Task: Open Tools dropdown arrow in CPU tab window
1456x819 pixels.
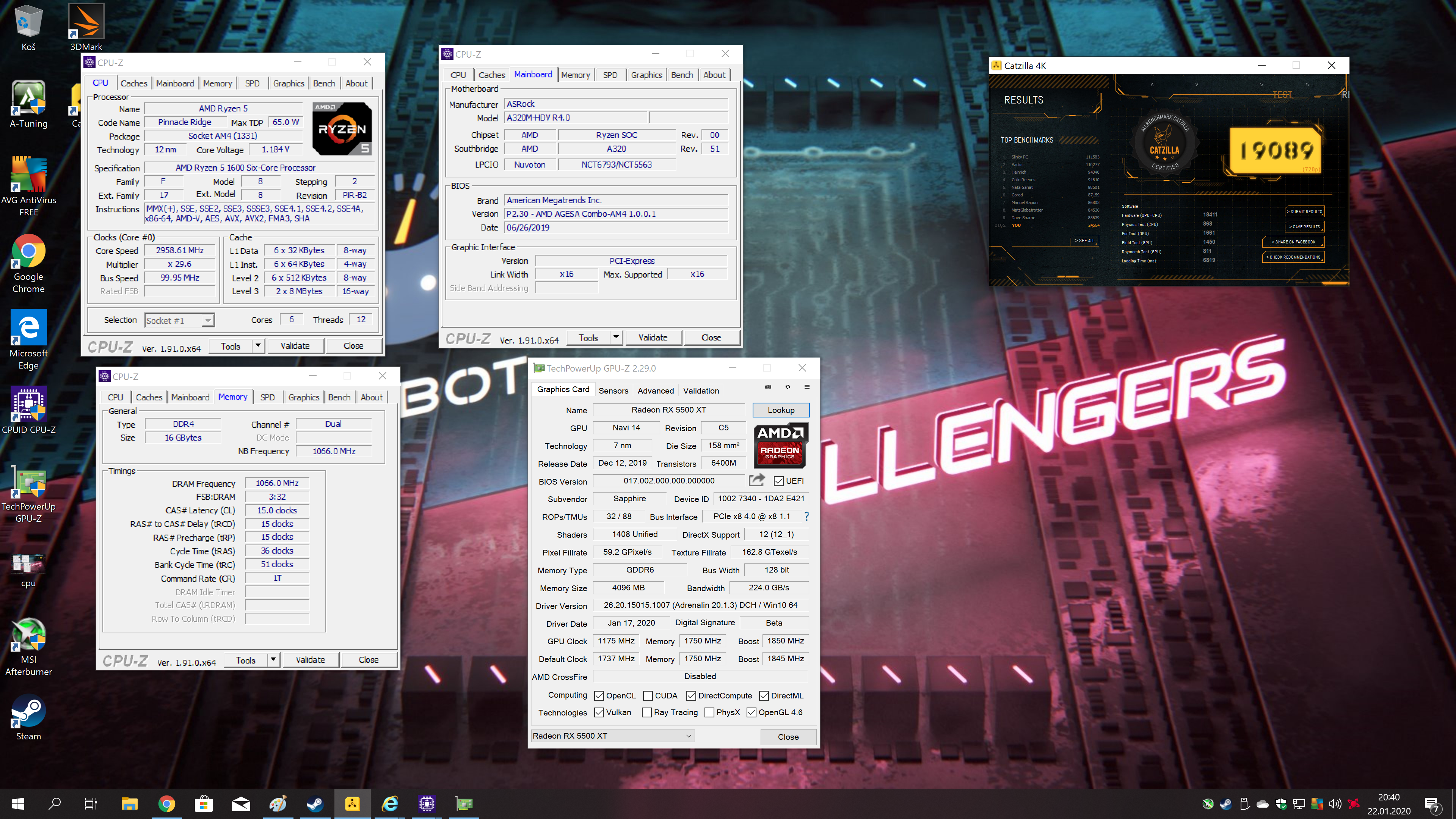Action: [258, 345]
